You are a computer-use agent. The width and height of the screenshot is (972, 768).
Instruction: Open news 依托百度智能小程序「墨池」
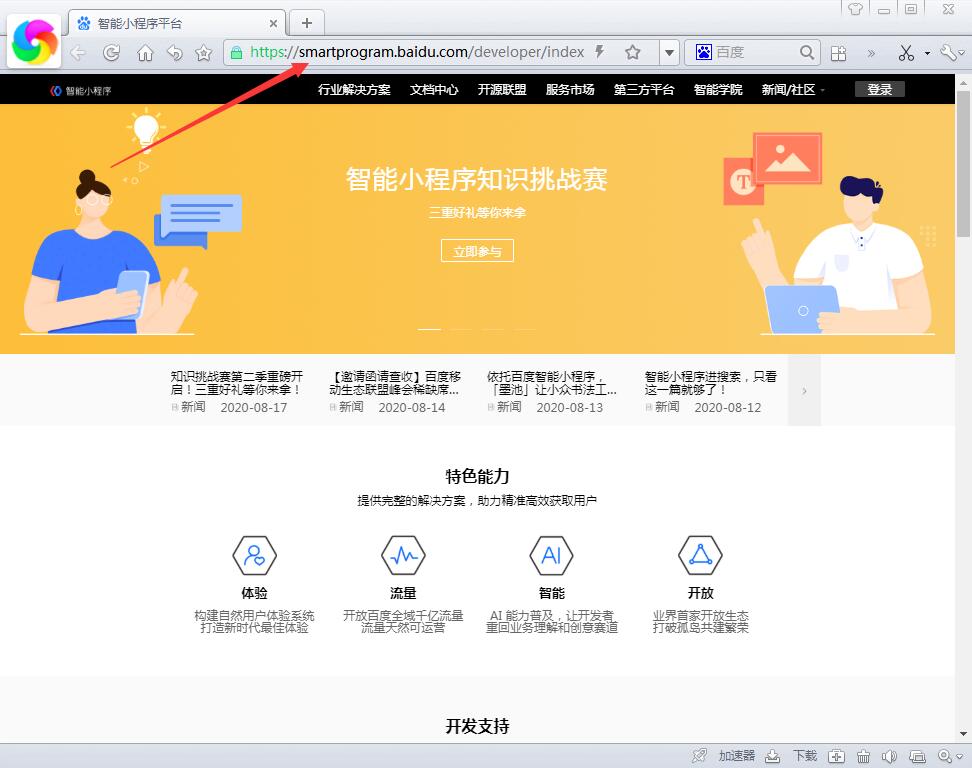coord(552,383)
